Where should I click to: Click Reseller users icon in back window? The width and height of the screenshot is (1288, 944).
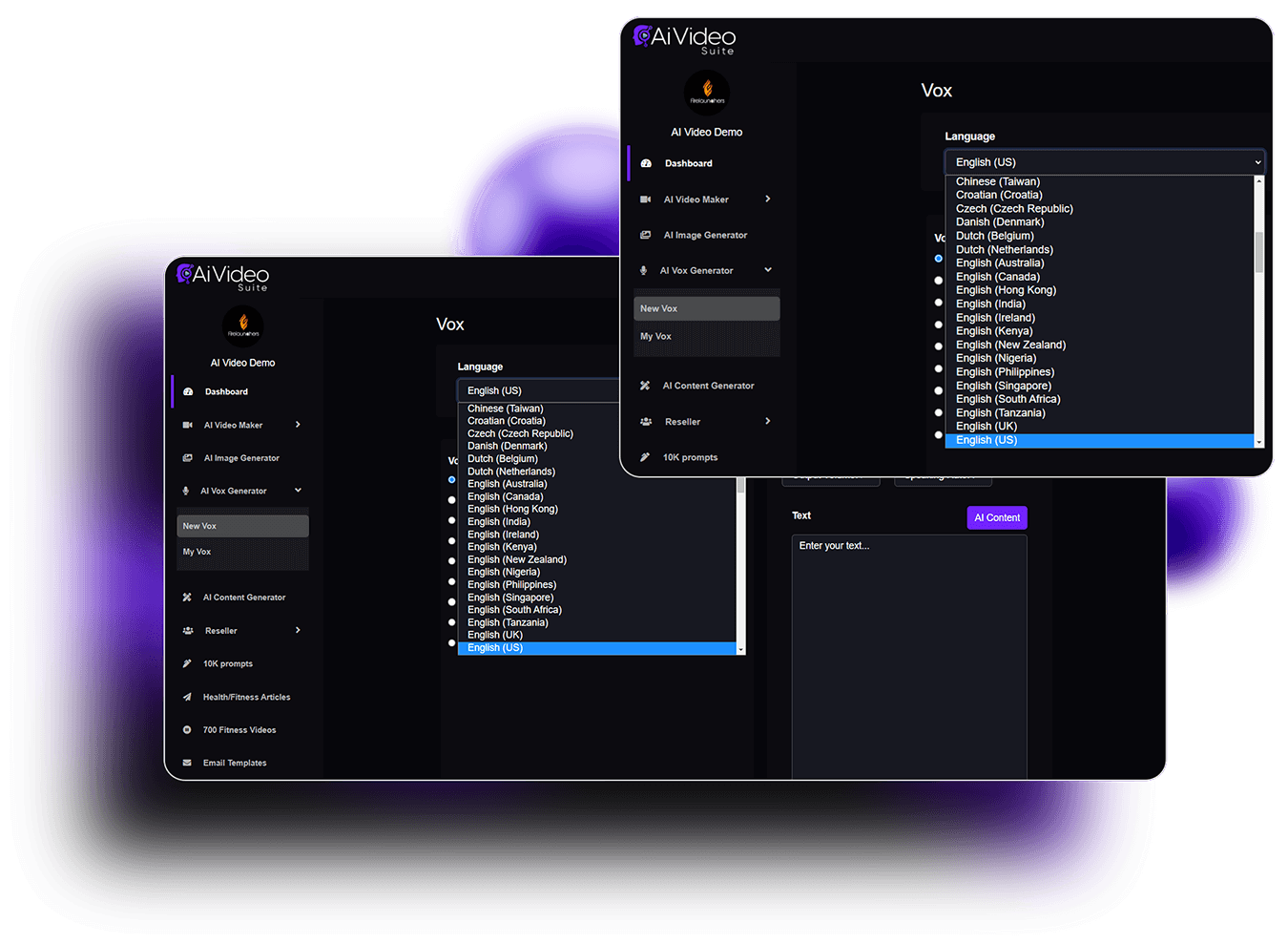coord(188,631)
